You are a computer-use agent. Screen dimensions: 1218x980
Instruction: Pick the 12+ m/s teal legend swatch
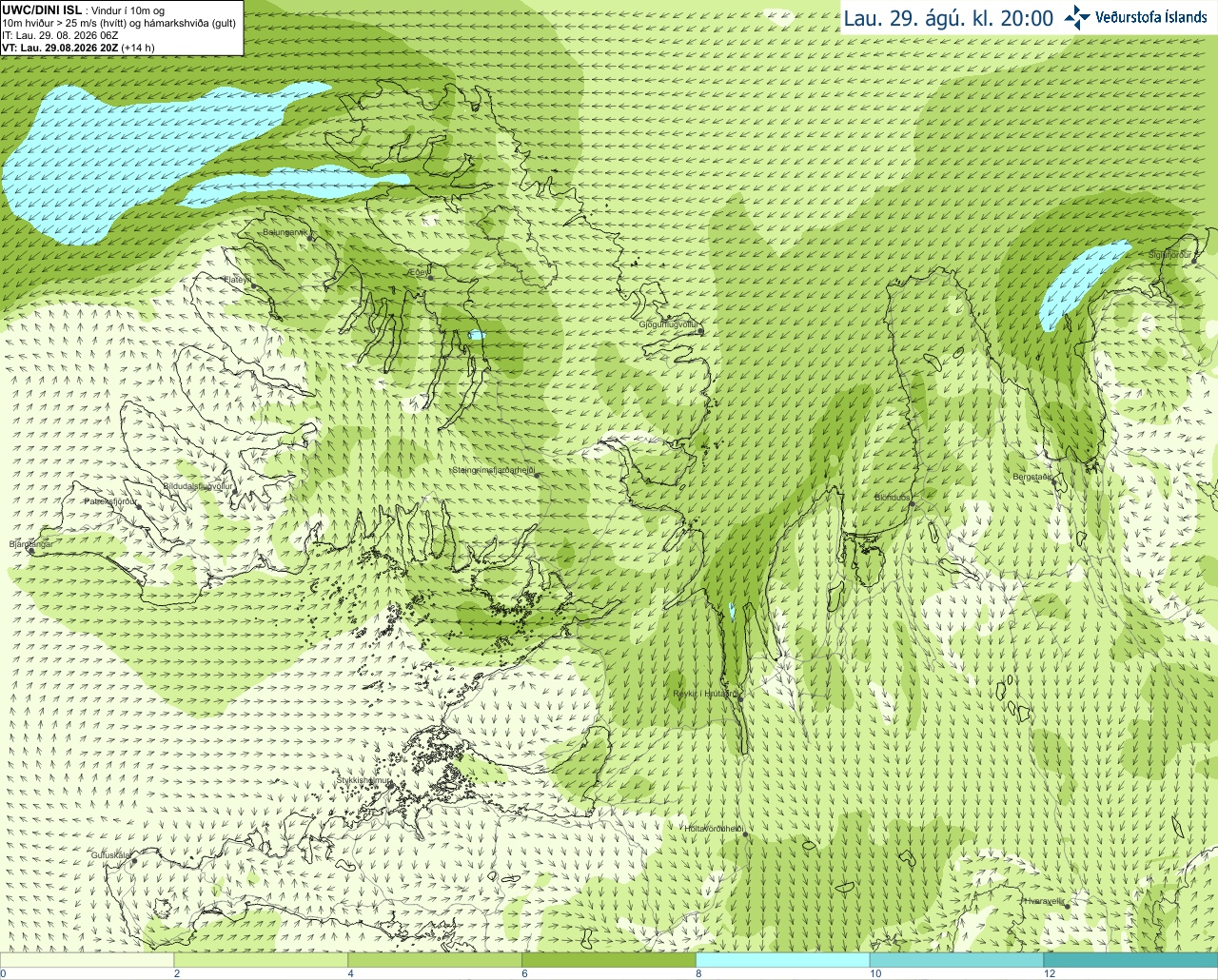pos(1130,960)
